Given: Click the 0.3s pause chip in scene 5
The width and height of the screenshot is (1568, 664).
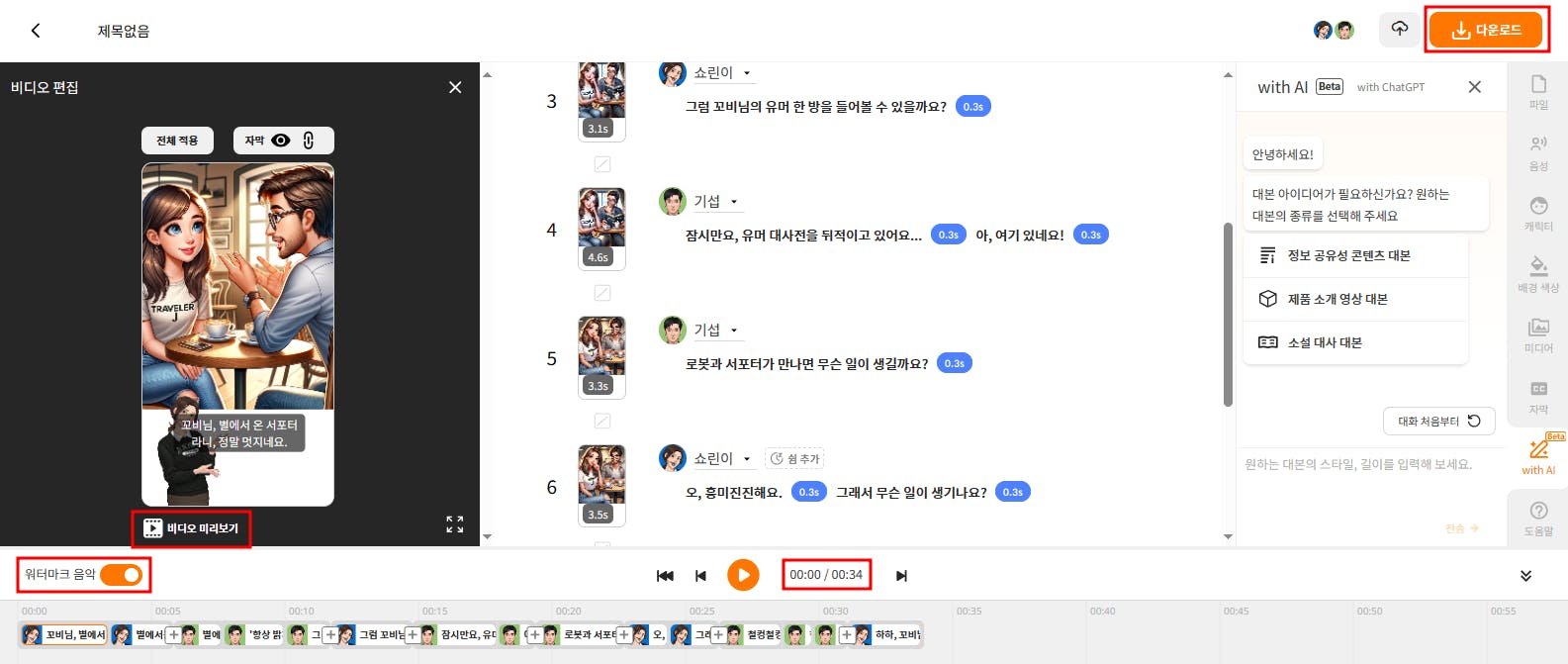Looking at the screenshot, I should pyautogui.click(x=955, y=364).
